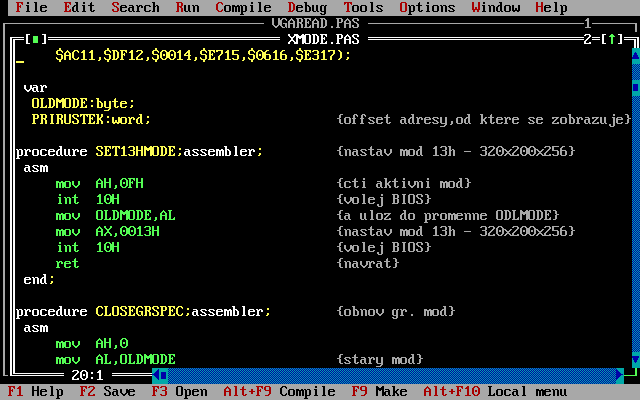Click Alt+F9 Compile in status bar
This screenshot has width=640, height=400.
pyautogui.click(x=279, y=392)
